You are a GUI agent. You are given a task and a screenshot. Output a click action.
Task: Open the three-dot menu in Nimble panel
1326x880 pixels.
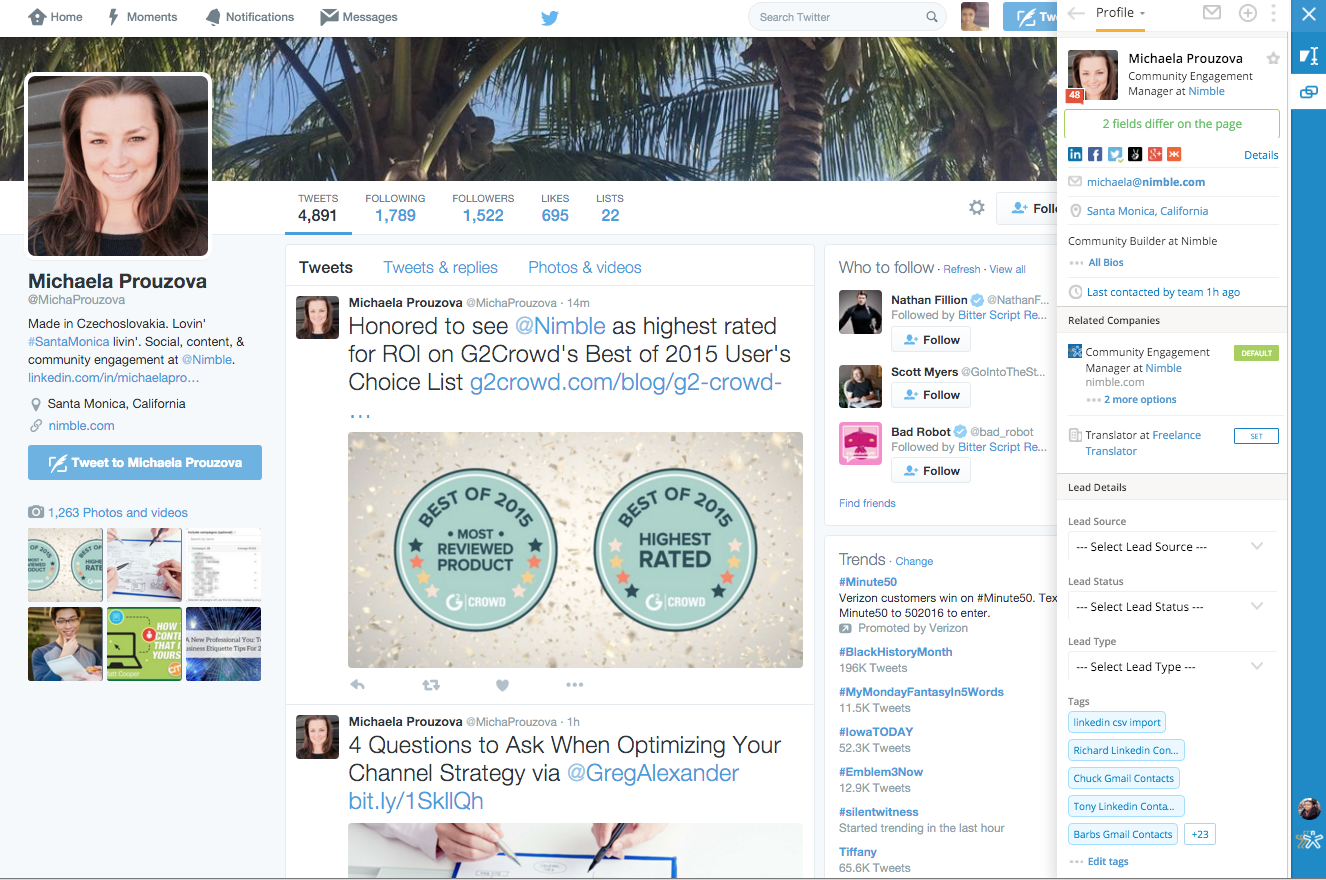tap(1273, 13)
